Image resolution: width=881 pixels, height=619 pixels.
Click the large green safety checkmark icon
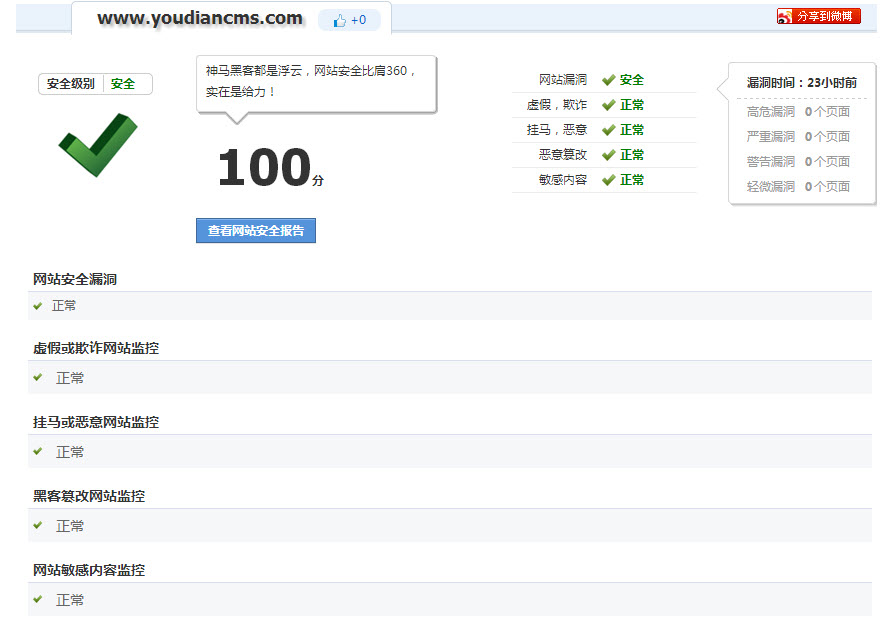coord(97,144)
